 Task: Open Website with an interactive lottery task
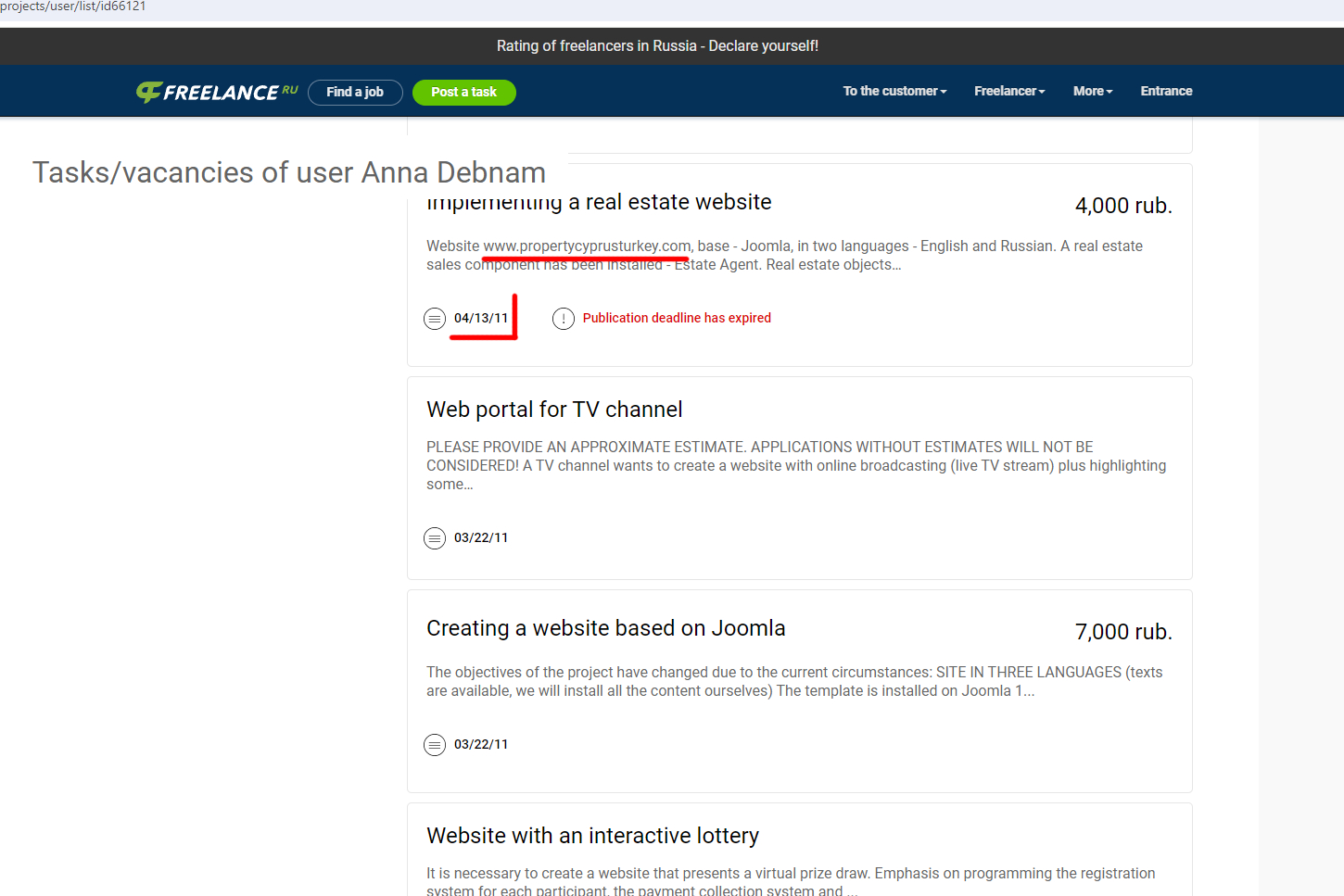point(592,836)
